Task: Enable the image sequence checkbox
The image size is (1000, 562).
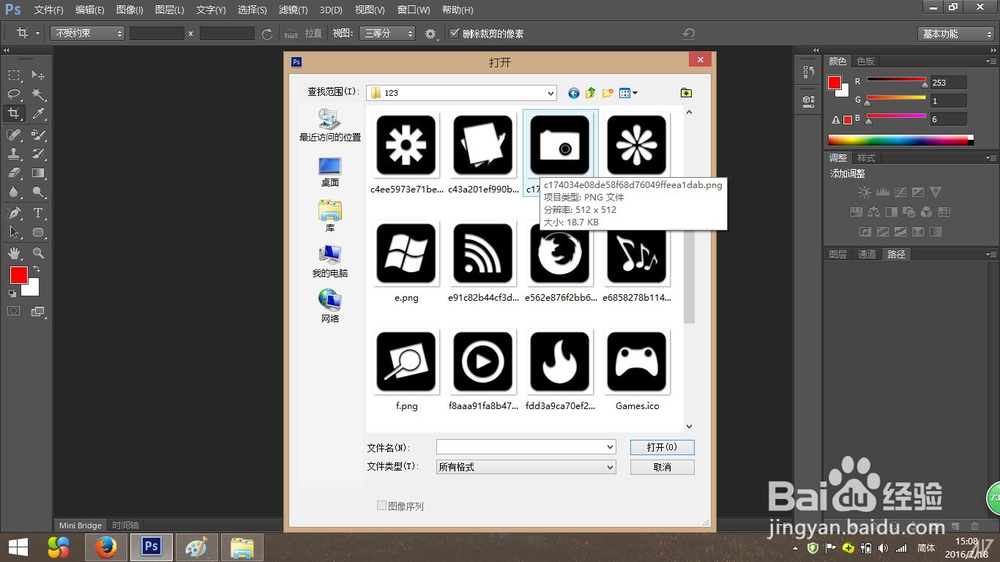Action: (x=381, y=506)
